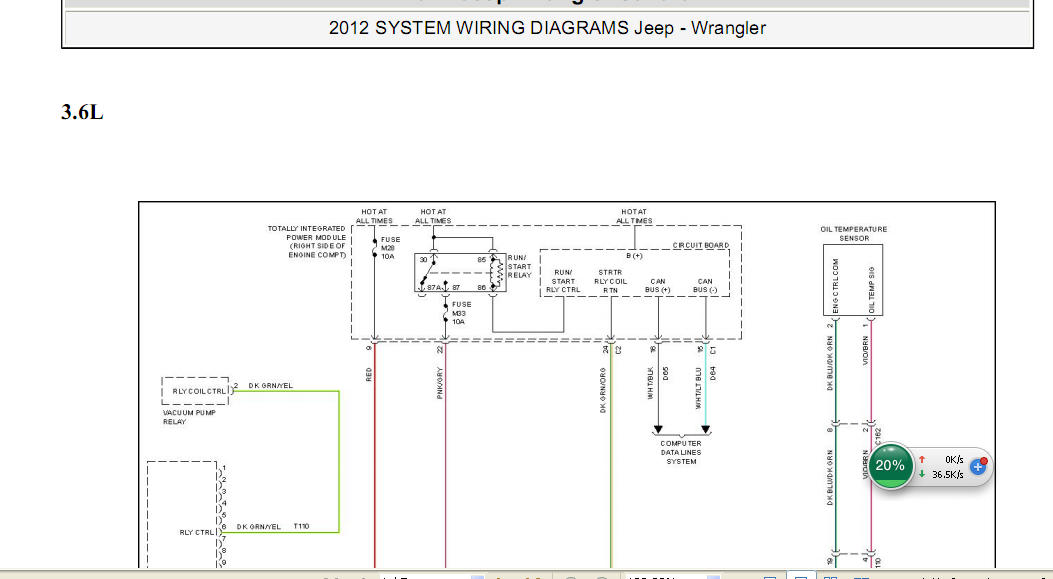Screen dimensions: 1053x579
Task: Click the 'CAN BUS (+)' label
Action: 657,286
